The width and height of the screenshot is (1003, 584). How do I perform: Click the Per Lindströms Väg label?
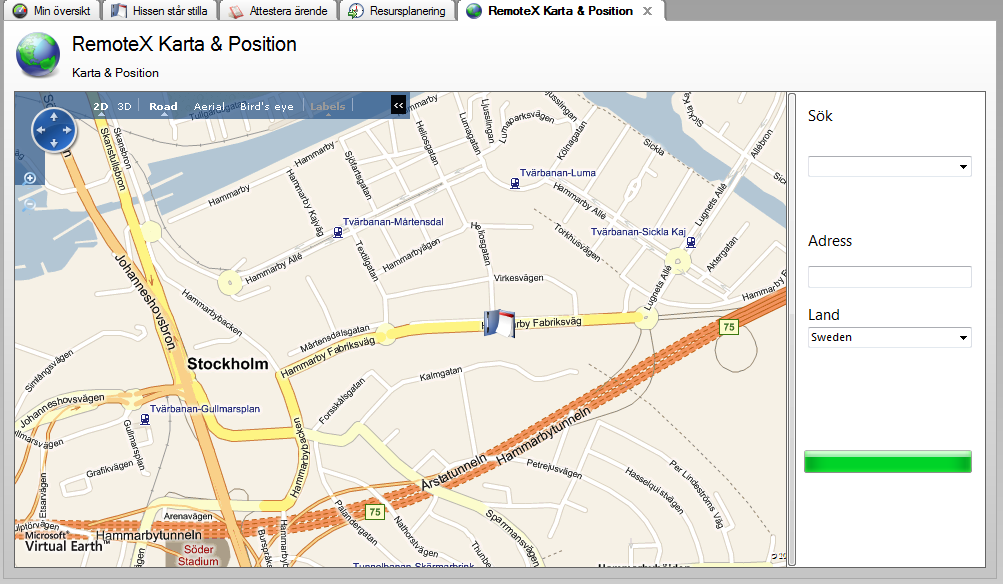(697, 493)
